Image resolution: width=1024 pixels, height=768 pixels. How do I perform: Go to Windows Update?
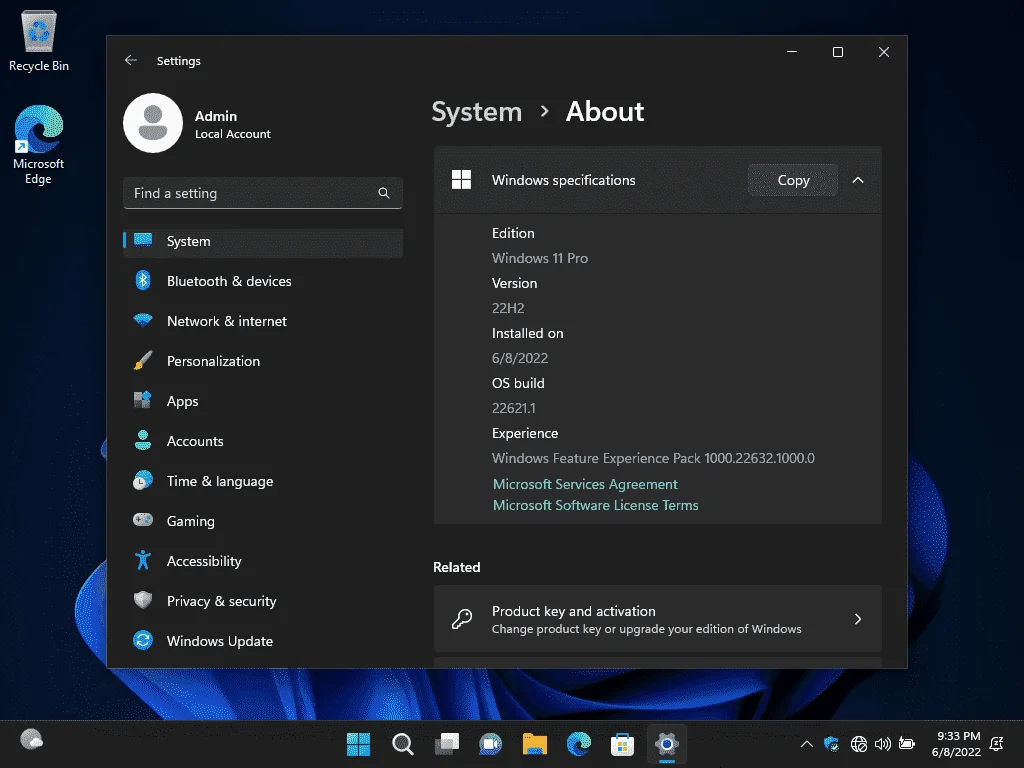point(263,641)
